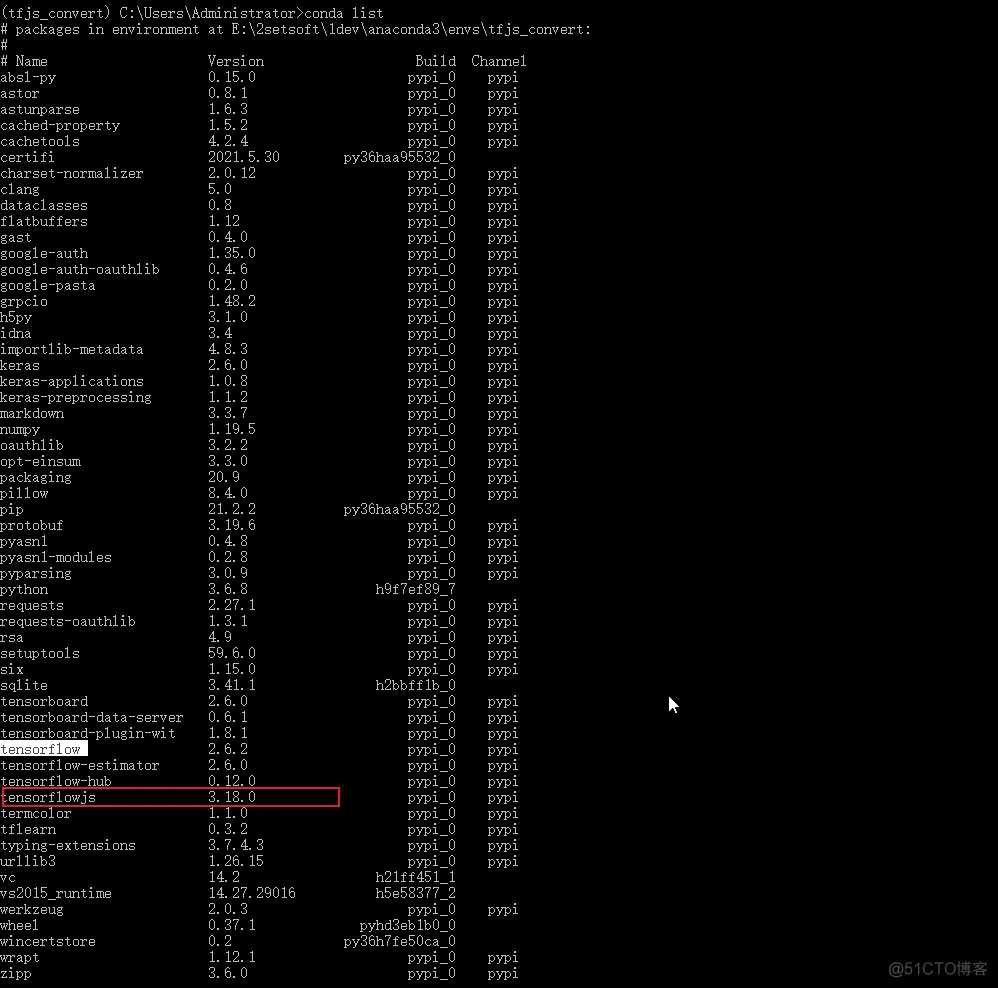Select the 'termcolor' package name

coord(36,814)
